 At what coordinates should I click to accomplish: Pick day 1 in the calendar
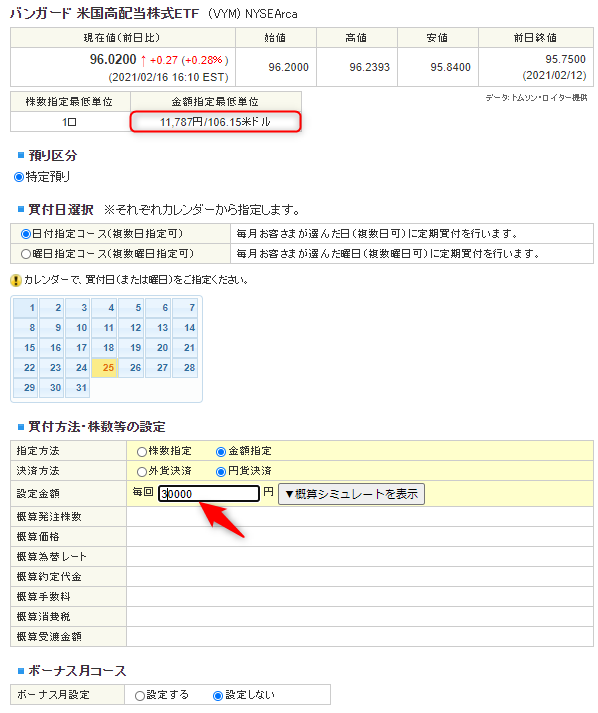pos(26,308)
